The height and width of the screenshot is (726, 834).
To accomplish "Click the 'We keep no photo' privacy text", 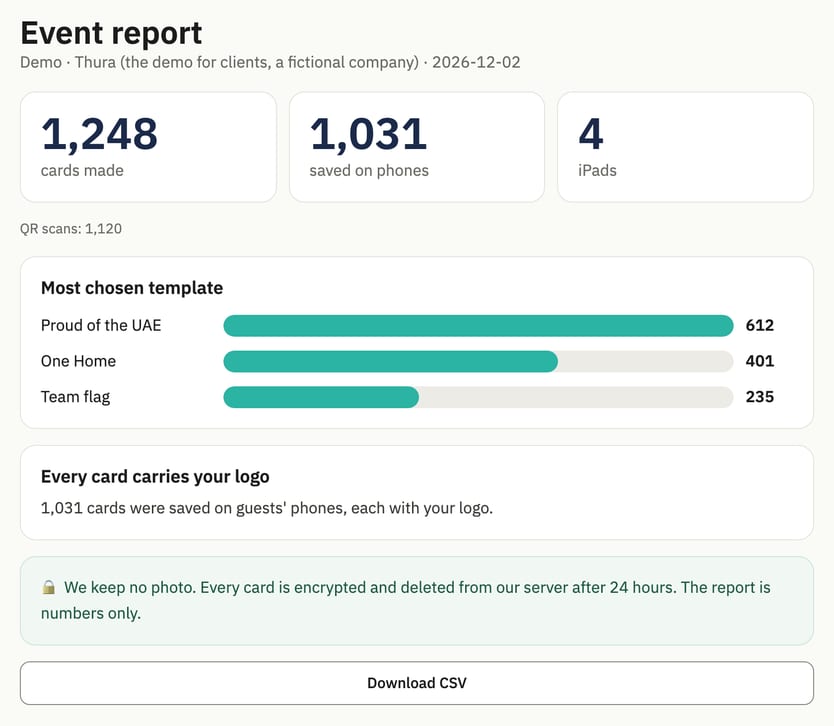I will point(406,600).
